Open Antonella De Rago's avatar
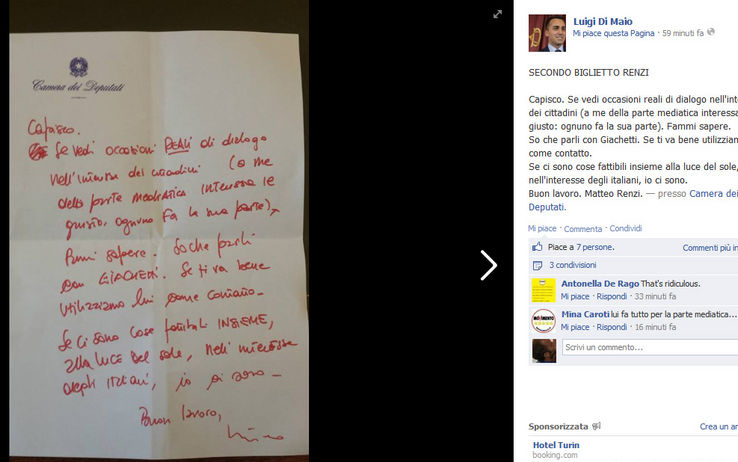This screenshot has height=462, width=738. pos(544,290)
